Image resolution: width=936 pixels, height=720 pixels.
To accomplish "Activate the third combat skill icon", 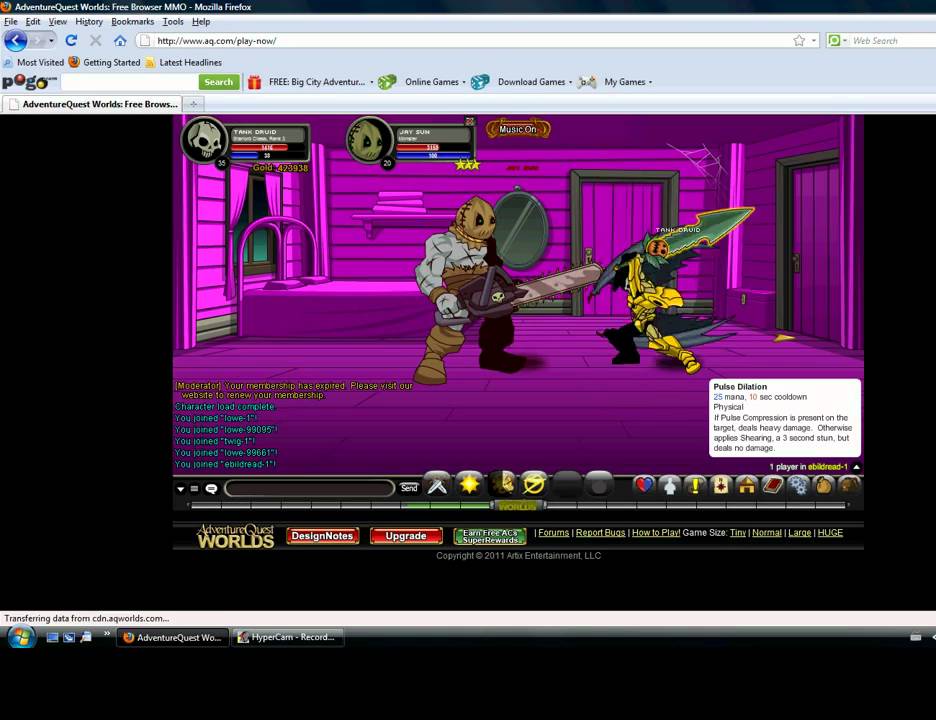I will click(502, 484).
